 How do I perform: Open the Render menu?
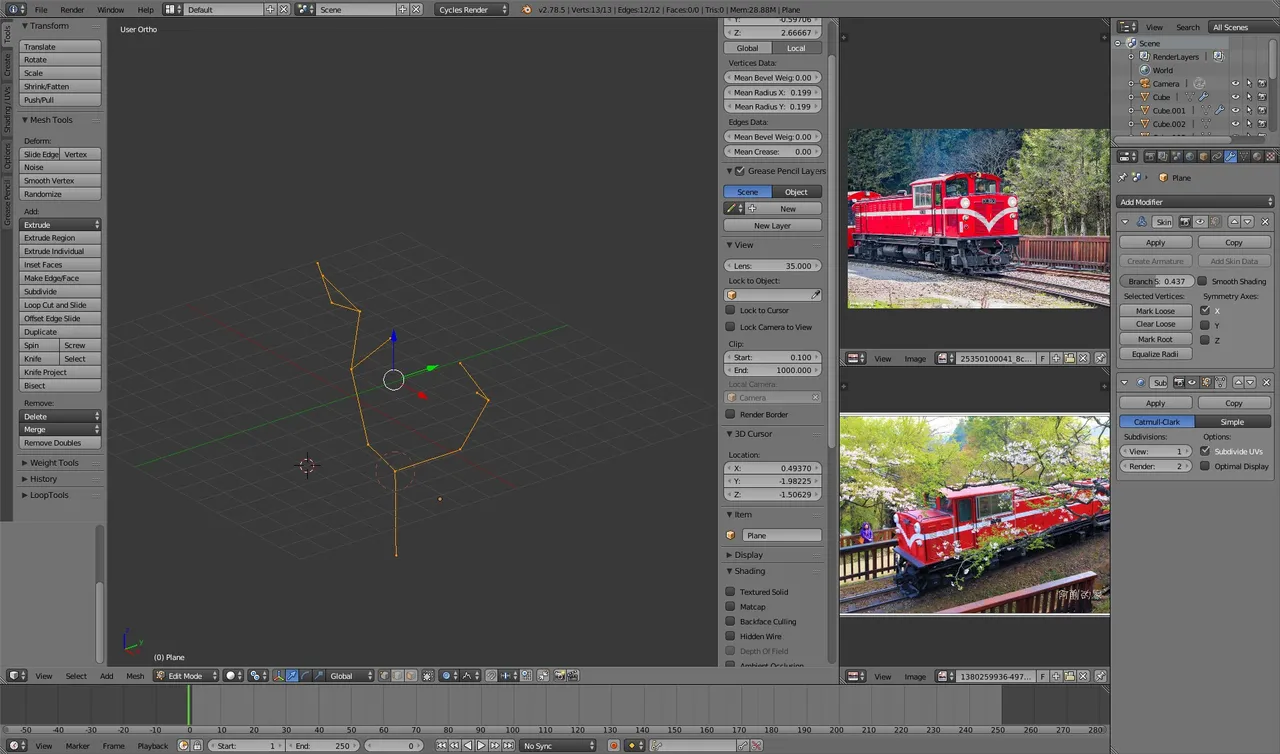[72, 9]
